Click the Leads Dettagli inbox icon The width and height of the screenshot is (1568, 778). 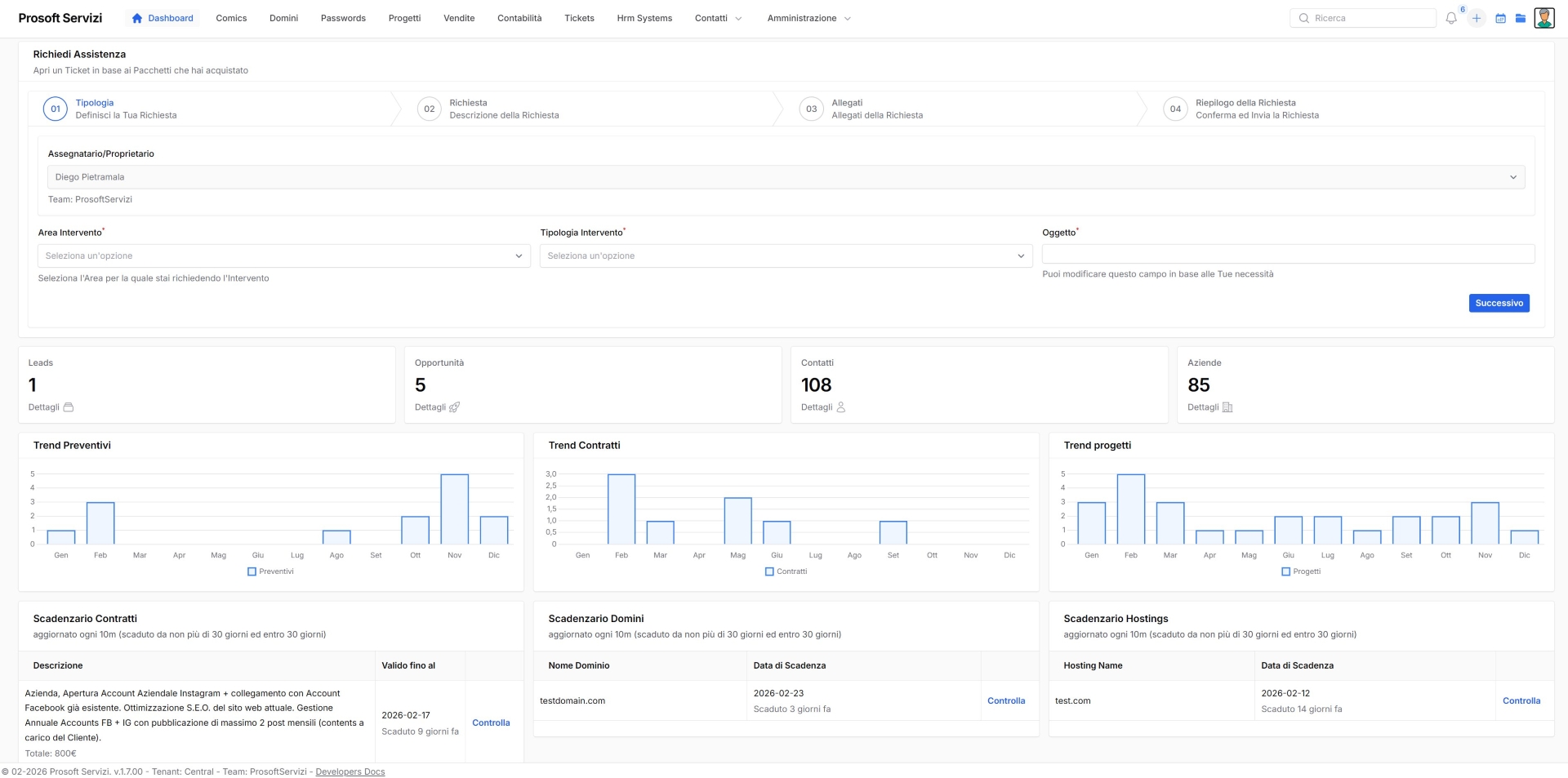[x=69, y=407]
